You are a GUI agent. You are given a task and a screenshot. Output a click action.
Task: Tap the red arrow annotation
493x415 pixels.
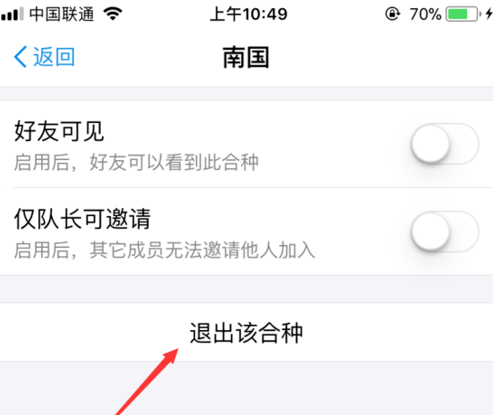147,381
